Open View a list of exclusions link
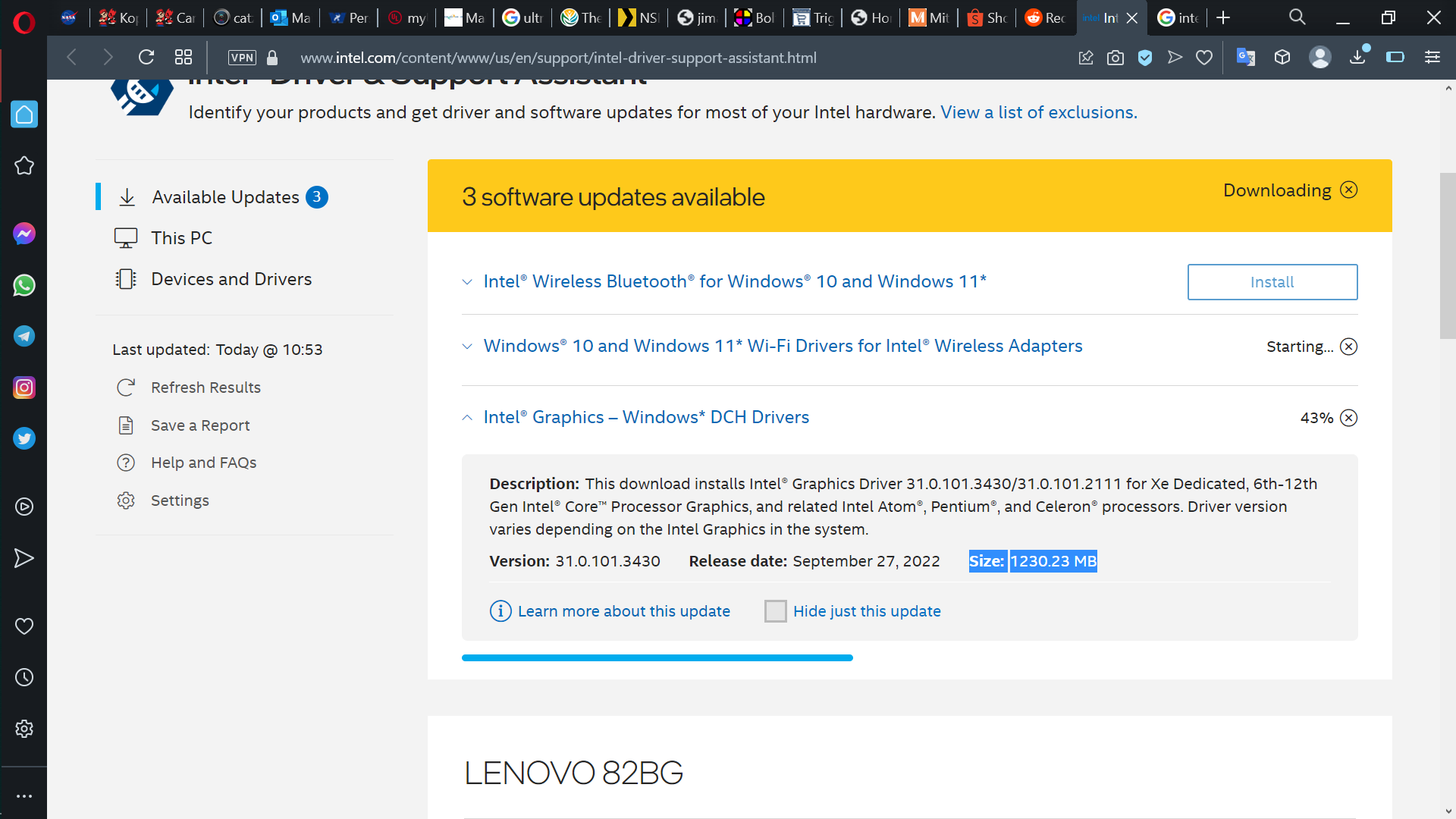 pos(1039,112)
